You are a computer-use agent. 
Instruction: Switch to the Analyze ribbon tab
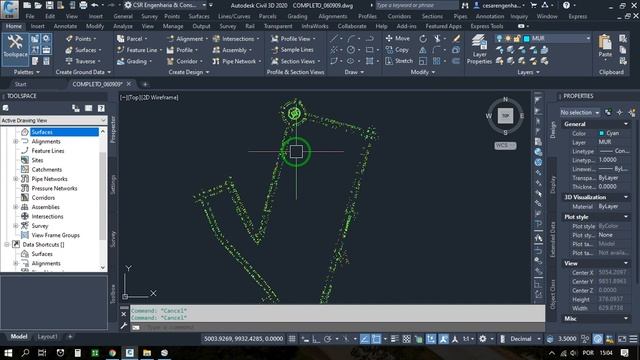click(122, 26)
